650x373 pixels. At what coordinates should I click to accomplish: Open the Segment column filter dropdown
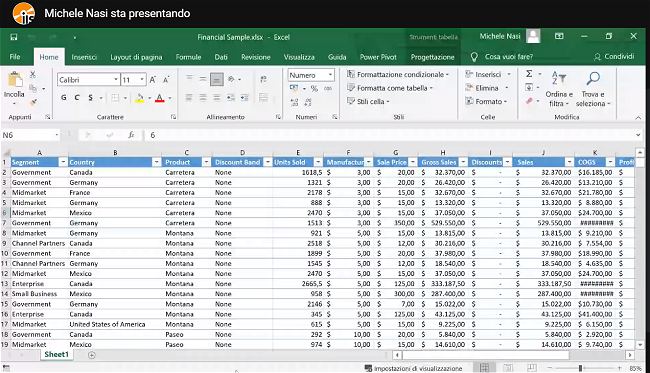coord(63,162)
